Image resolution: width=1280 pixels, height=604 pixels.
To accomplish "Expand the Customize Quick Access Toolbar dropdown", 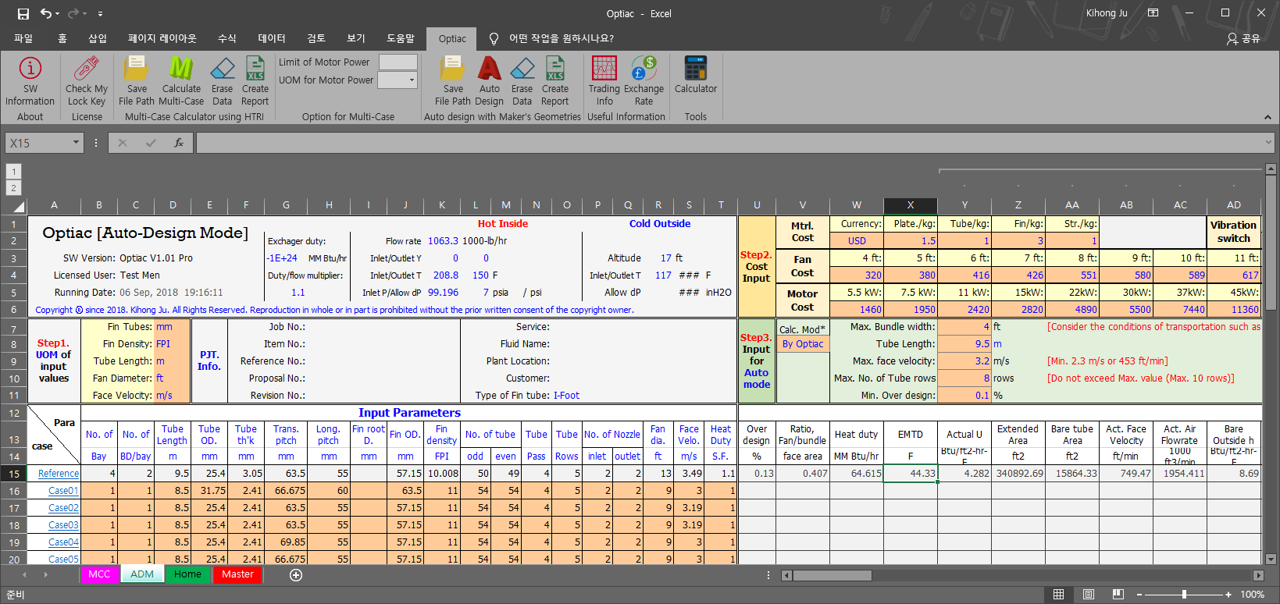I will (101, 13).
